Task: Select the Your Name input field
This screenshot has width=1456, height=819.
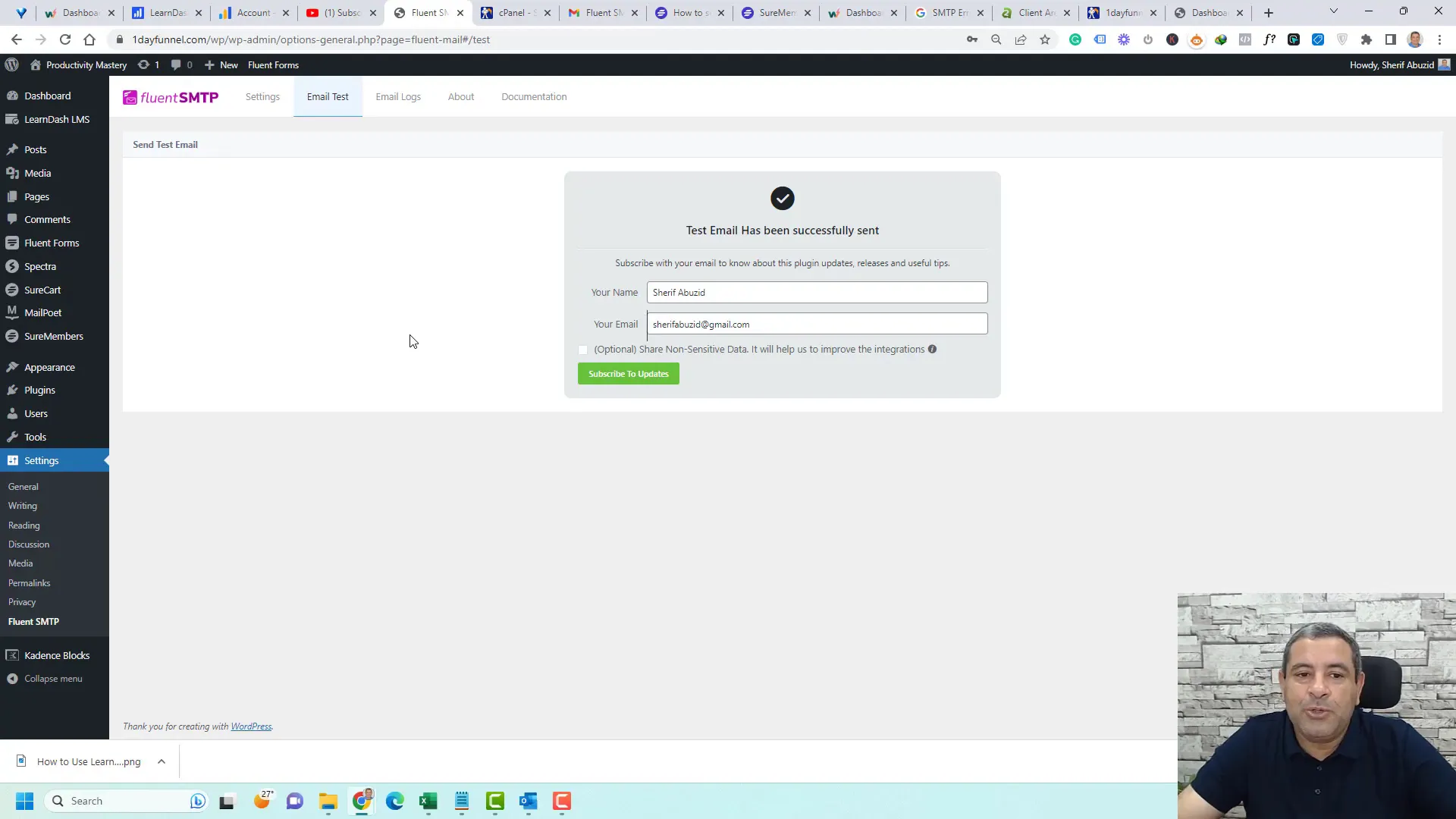Action: click(817, 292)
